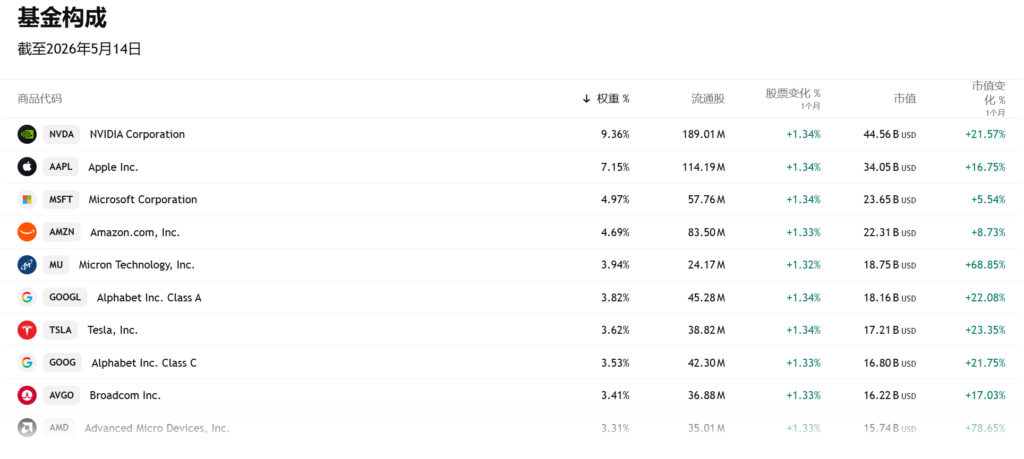Open the NVDA ticker badge
This screenshot has width=1024, height=459.
tap(62, 135)
